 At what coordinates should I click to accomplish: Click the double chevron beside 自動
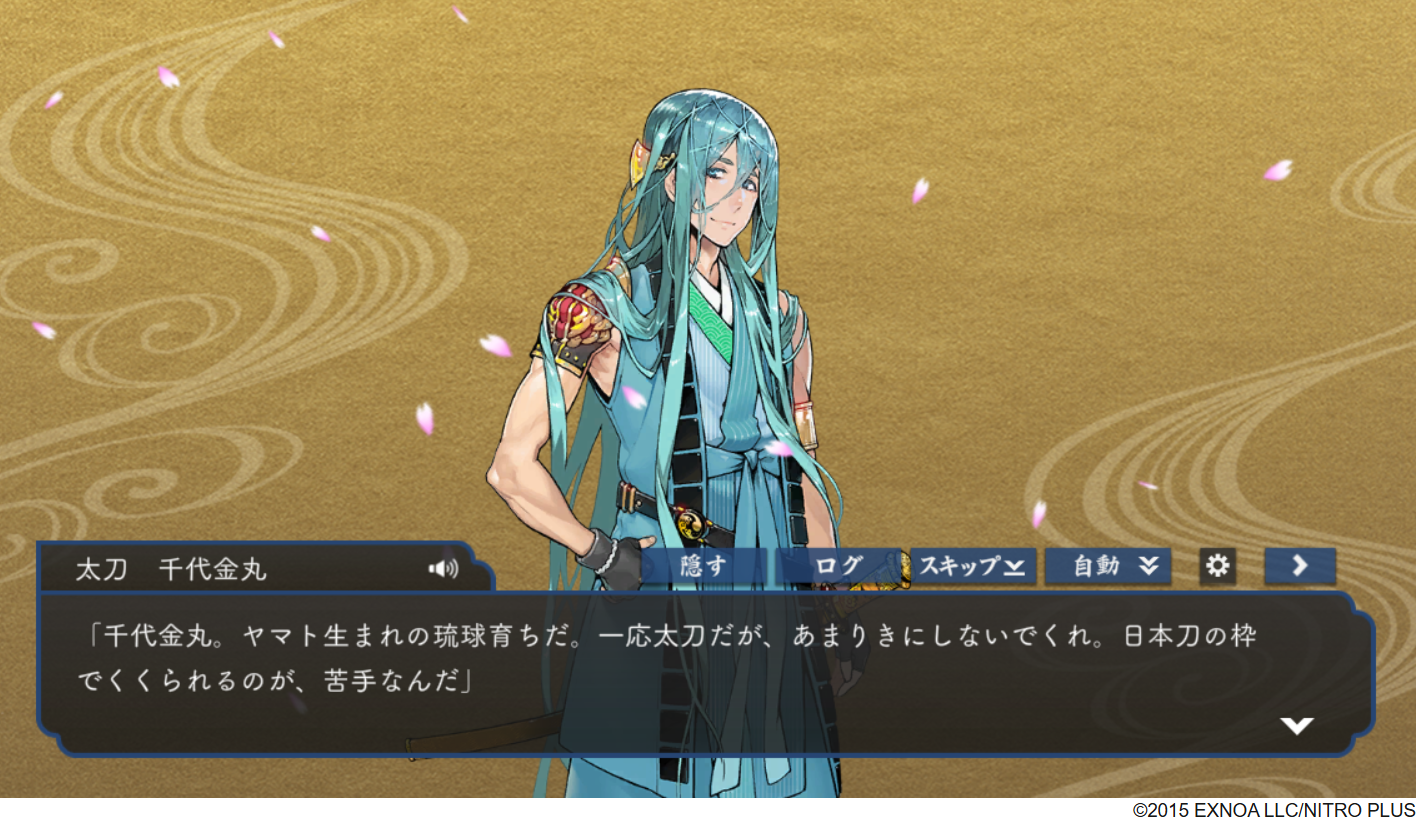point(1149,567)
